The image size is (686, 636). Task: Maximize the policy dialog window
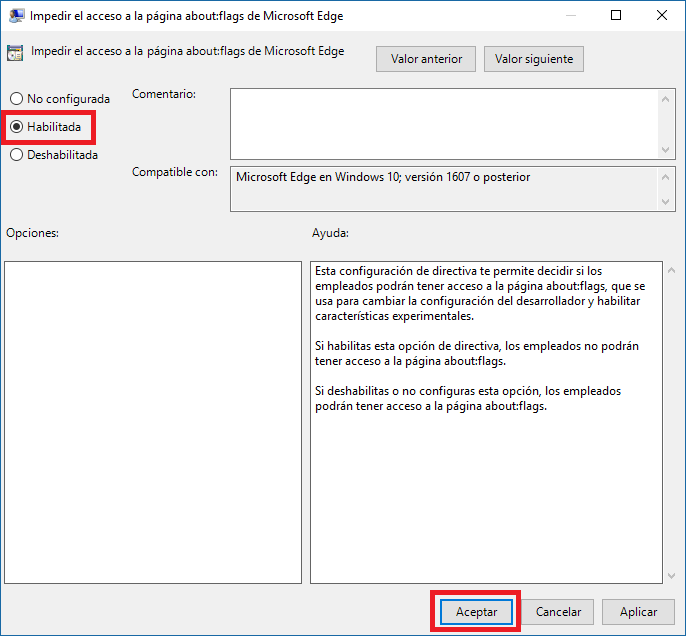click(x=616, y=15)
